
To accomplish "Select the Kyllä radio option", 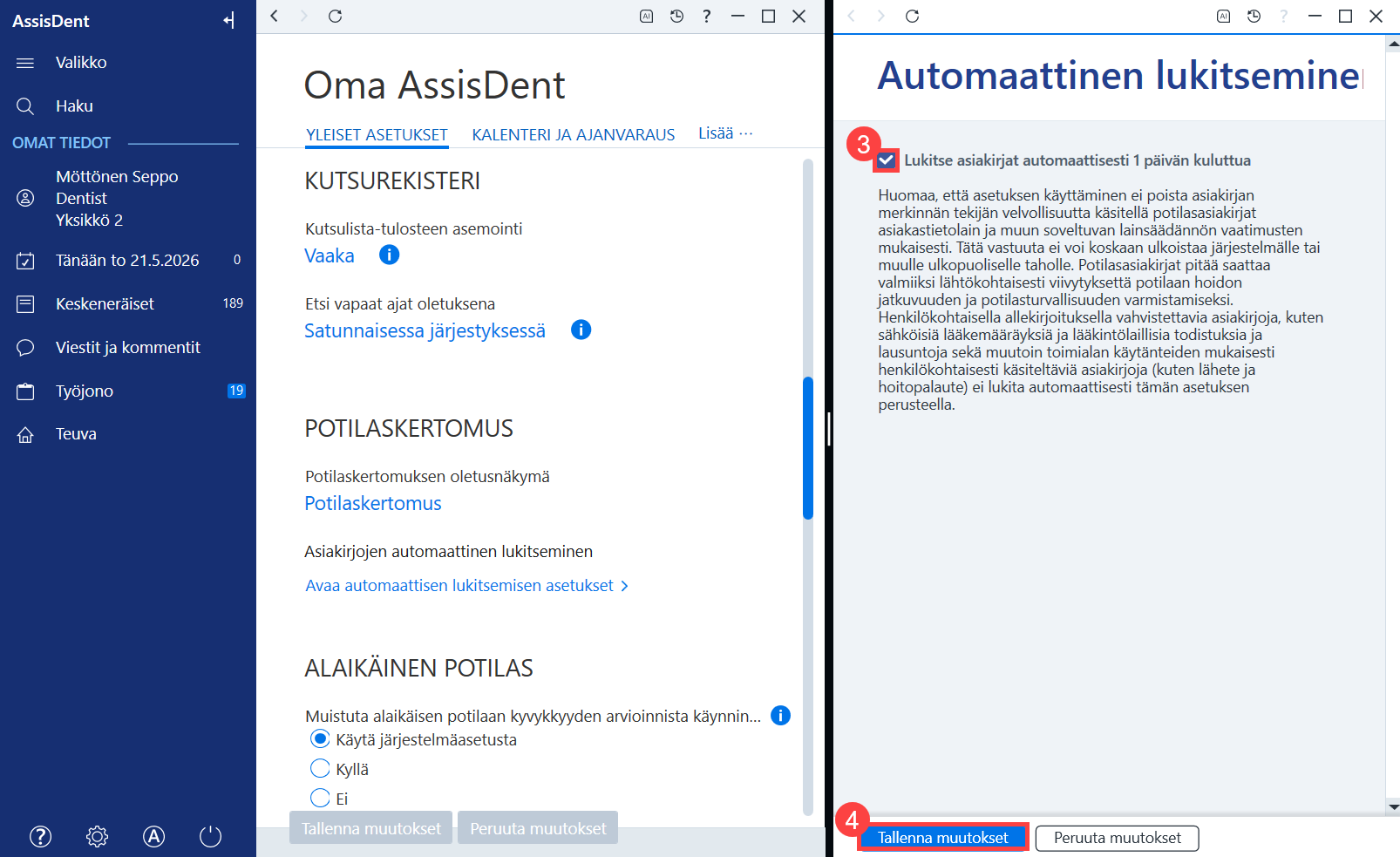I will pyautogui.click(x=320, y=768).
